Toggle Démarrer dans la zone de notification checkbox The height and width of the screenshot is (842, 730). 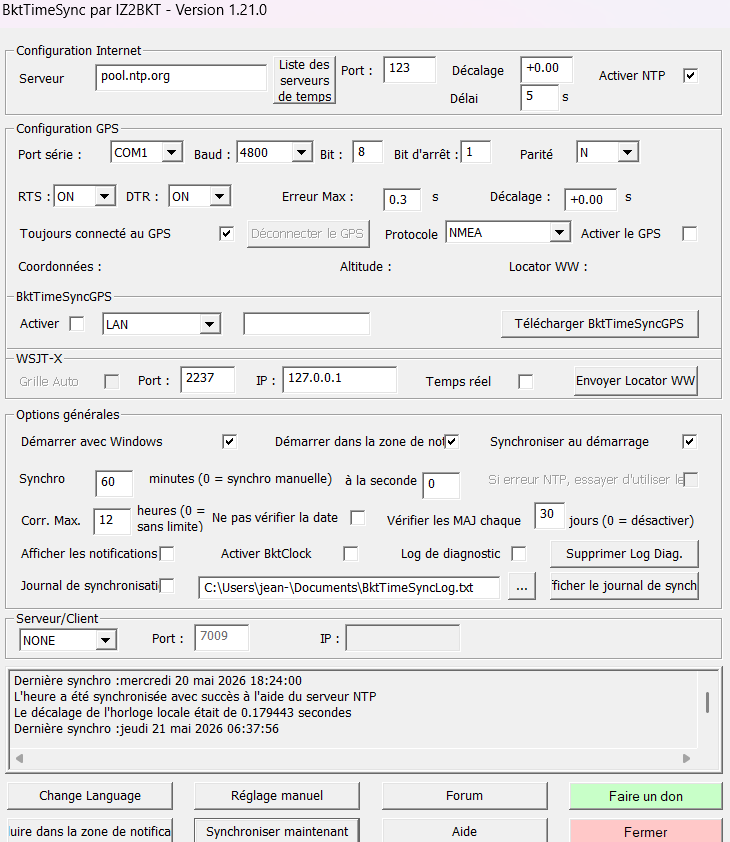[x=452, y=442]
